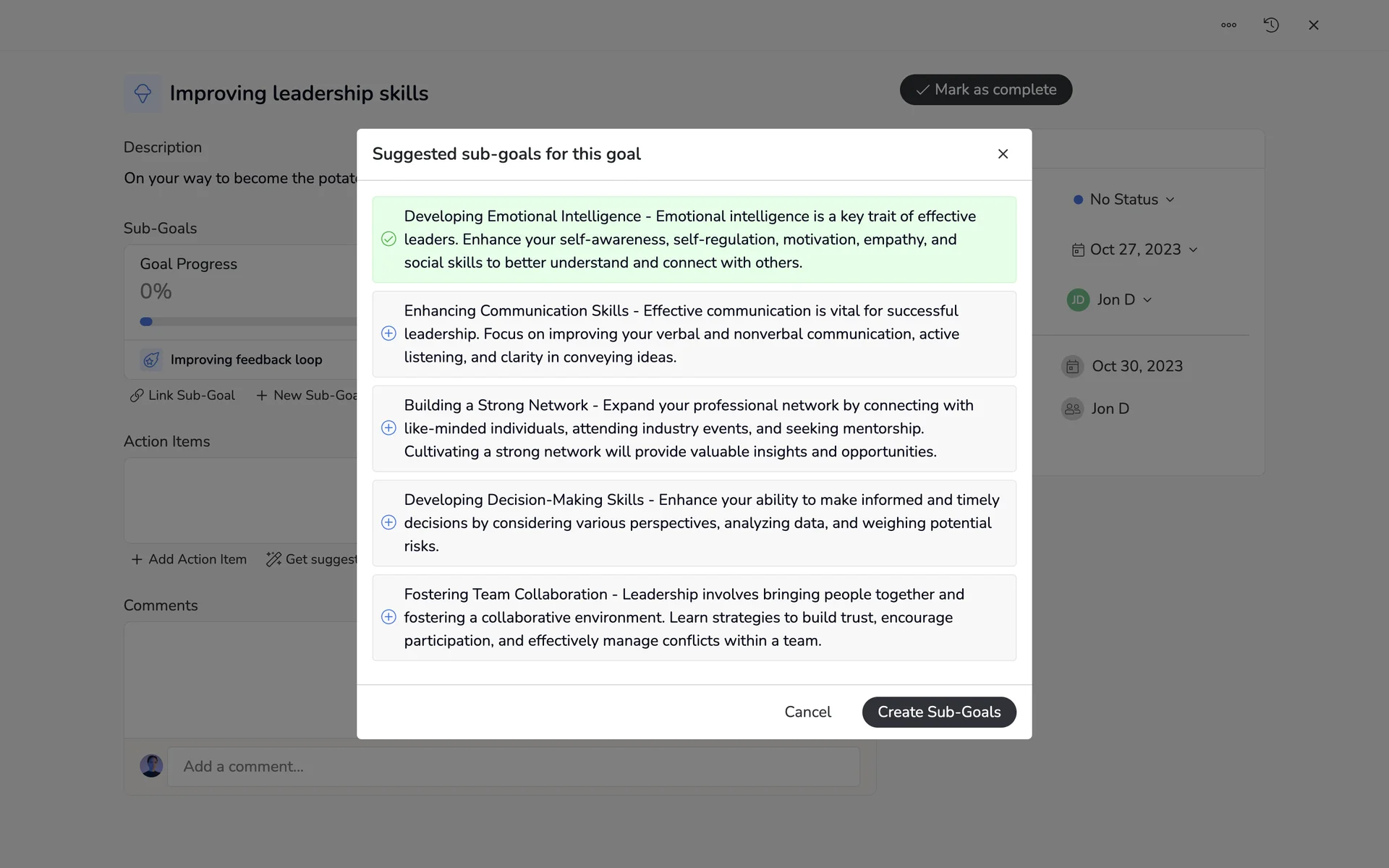Click the magic wand suggestions icon
Viewport: 1389px width, 868px height.
tap(273, 559)
